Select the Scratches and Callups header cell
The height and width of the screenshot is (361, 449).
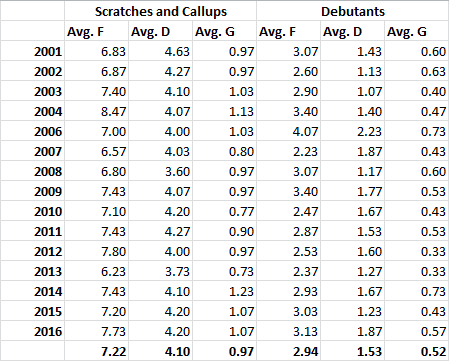[160, 11]
